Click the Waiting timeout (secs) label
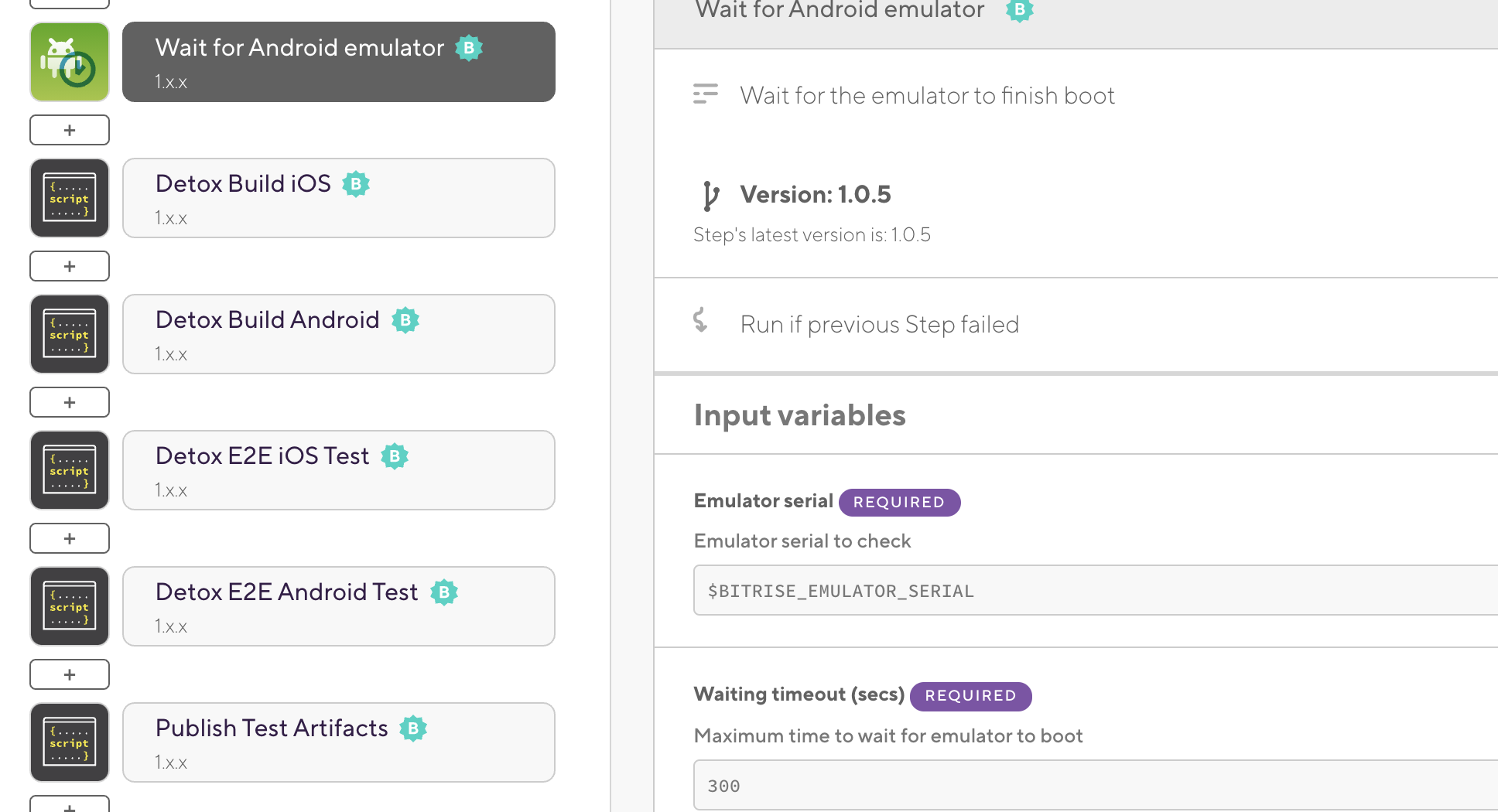Image resolution: width=1498 pixels, height=812 pixels. [x=799, y=694]
